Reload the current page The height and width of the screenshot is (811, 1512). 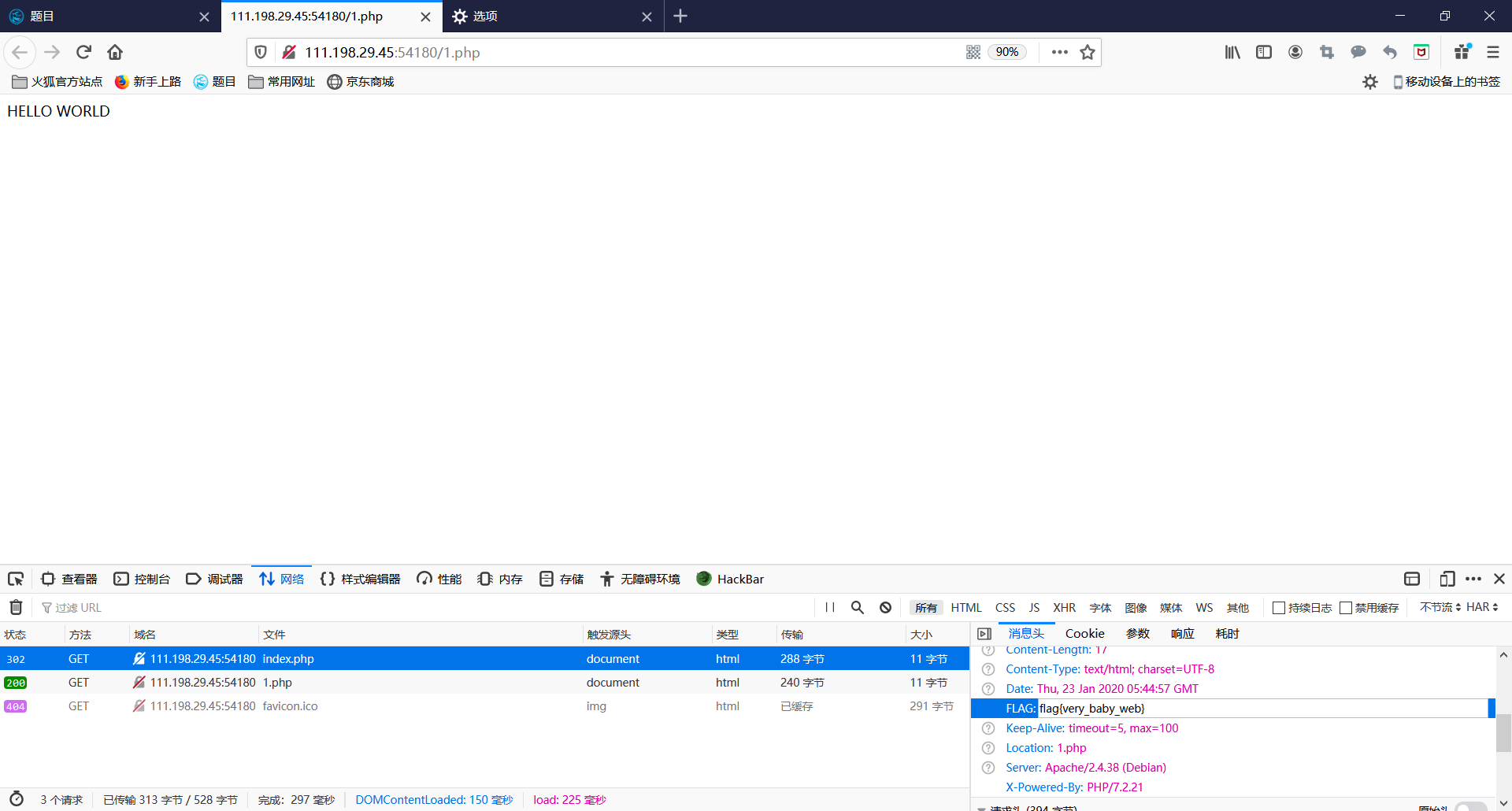(x=83, y=52)
